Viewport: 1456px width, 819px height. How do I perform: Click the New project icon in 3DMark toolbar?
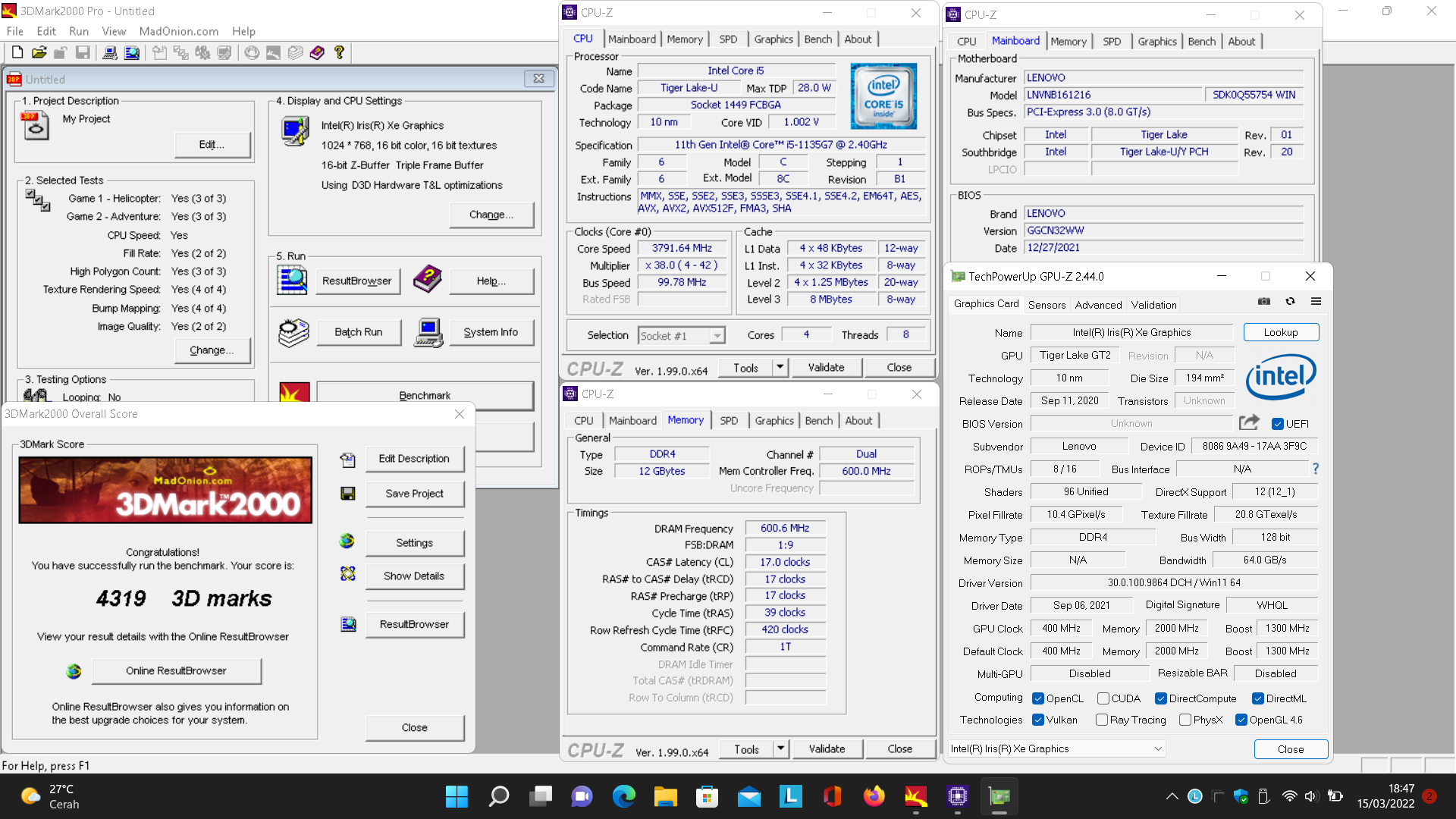(x=17, y=52)
